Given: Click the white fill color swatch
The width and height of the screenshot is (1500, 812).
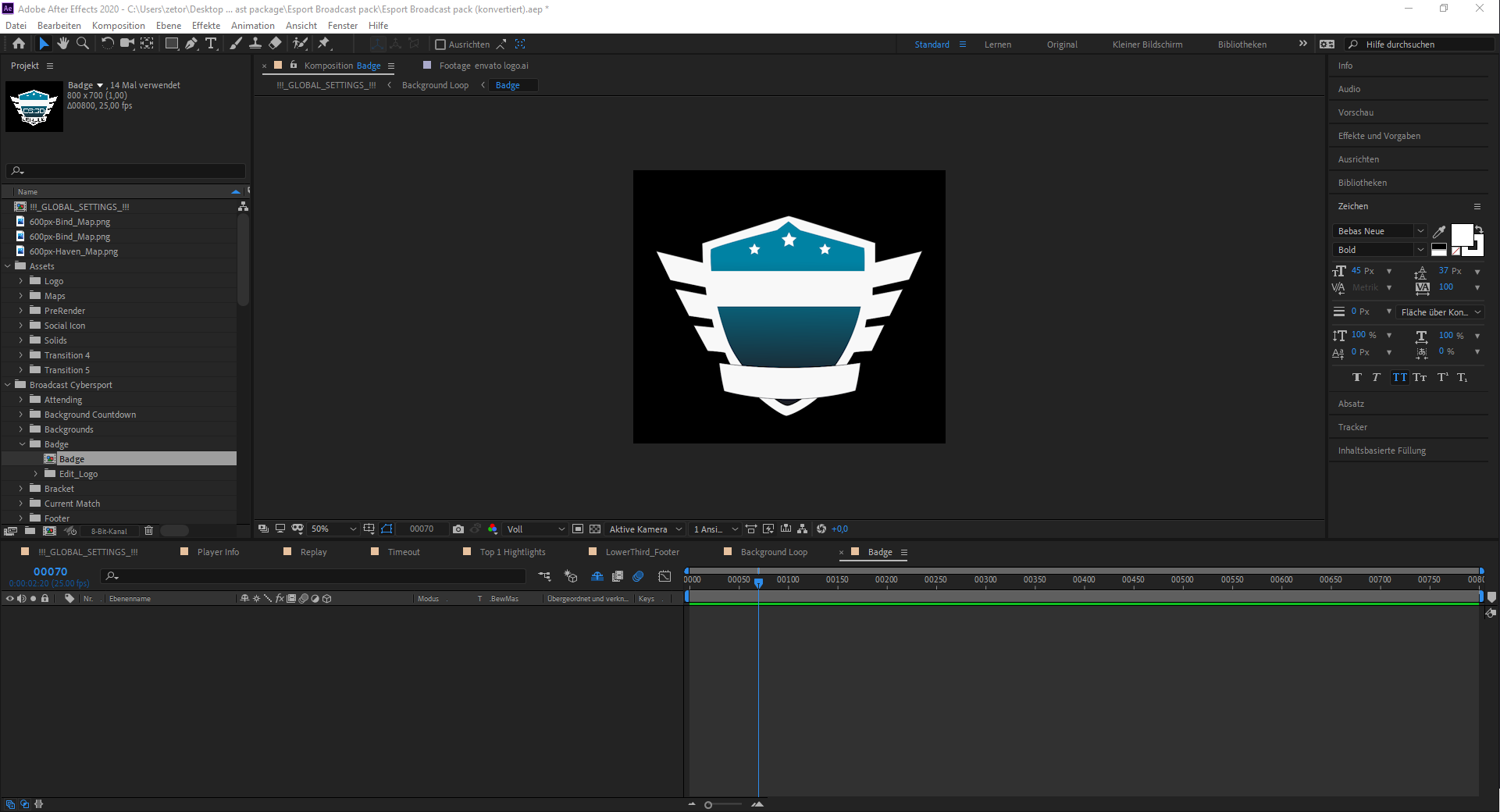Looking at the screenshot, I should coord(1462,235).
